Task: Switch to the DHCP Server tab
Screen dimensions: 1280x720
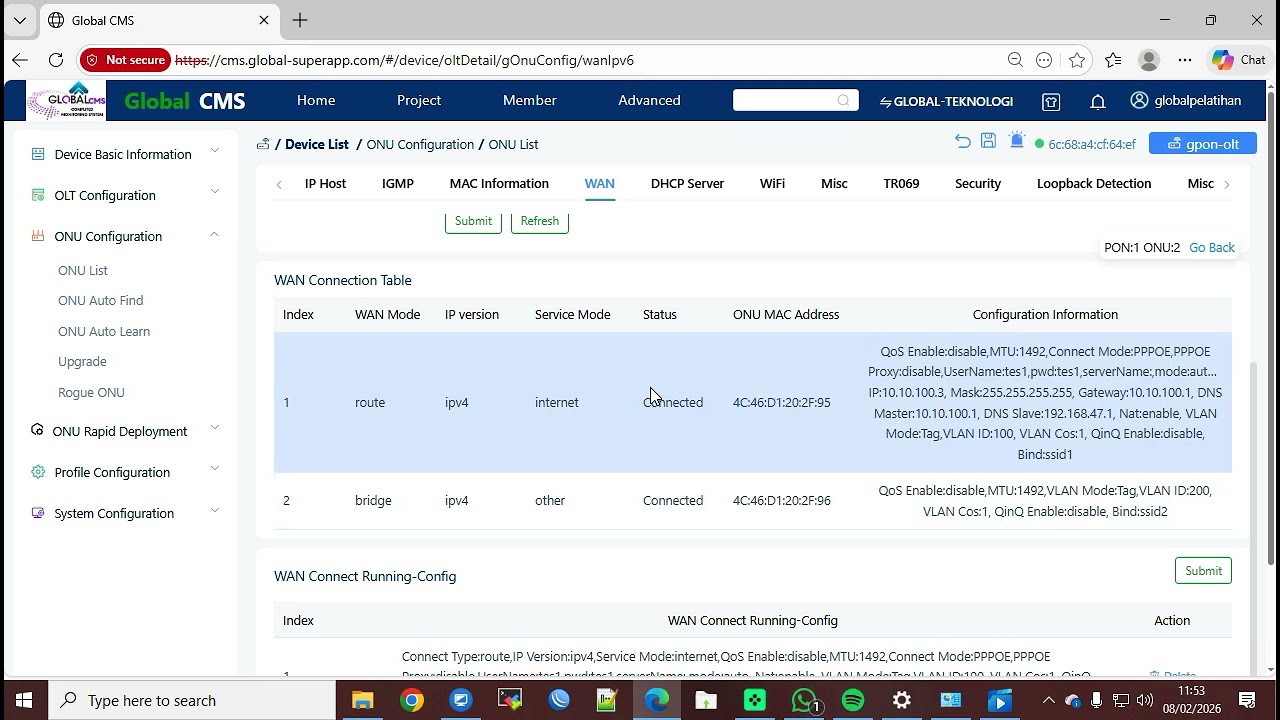Action: pyautogui.click(x=687, y=183)
